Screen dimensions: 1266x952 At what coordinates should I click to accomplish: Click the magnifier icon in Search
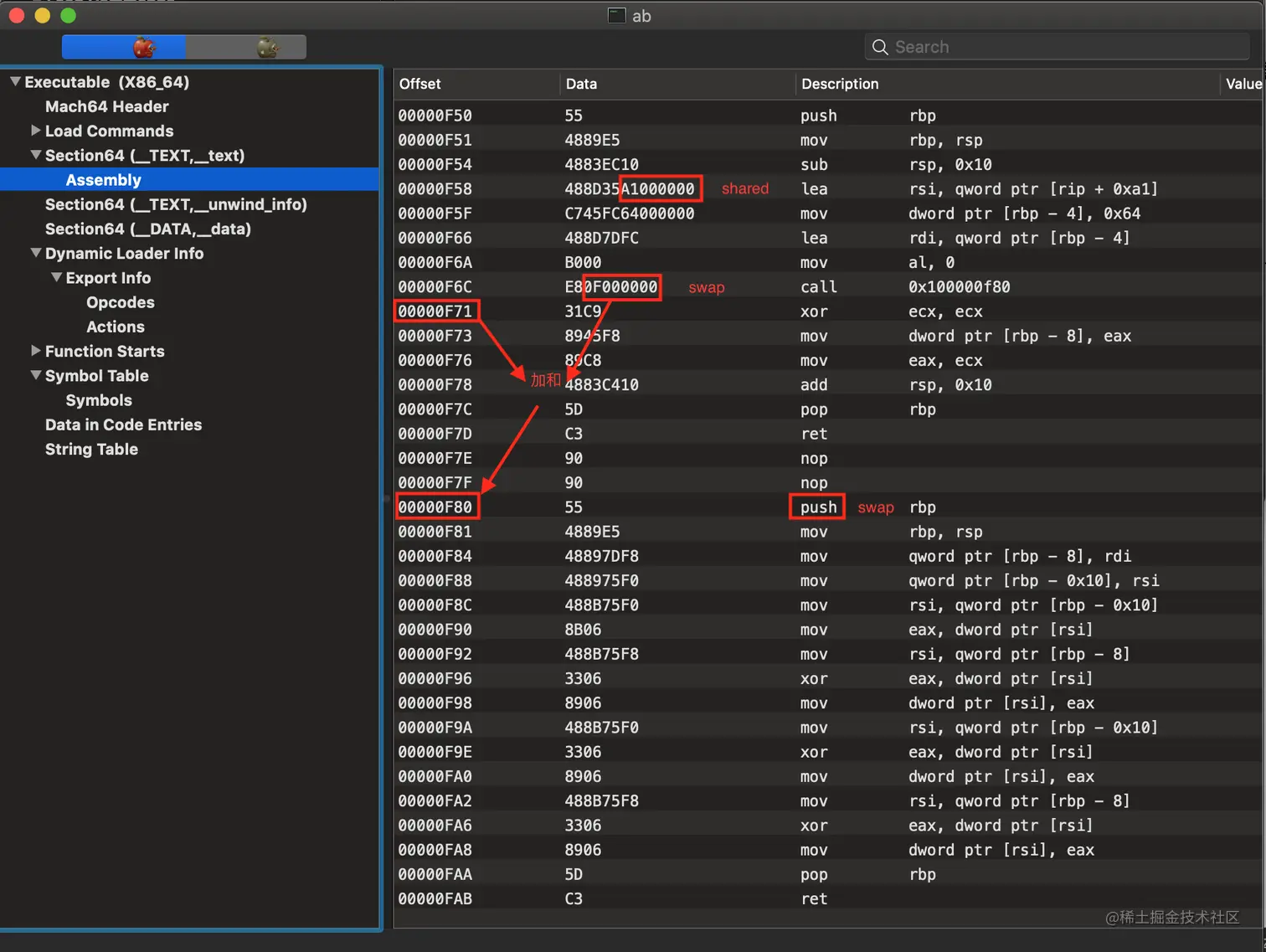click(880, 47)
